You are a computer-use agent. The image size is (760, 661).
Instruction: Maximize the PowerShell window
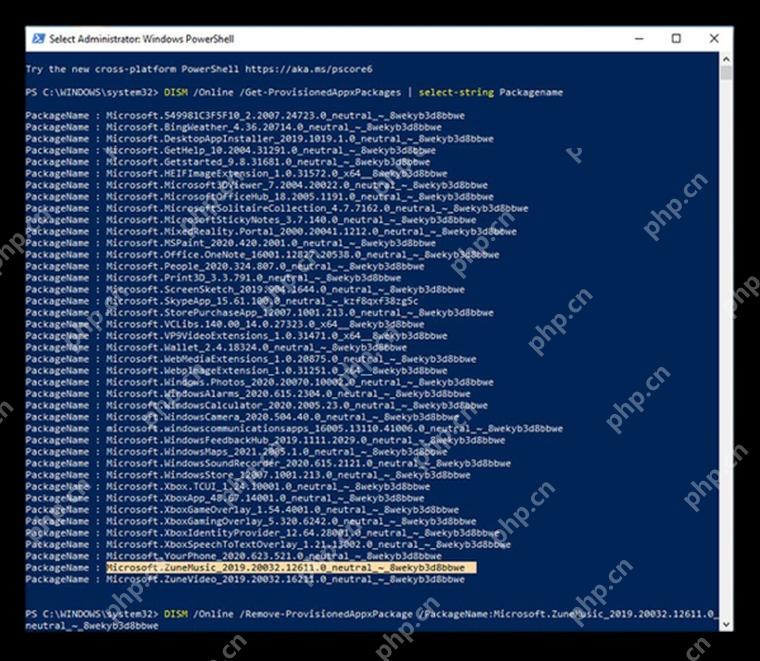pyautogui.click(x=677, y=39)
